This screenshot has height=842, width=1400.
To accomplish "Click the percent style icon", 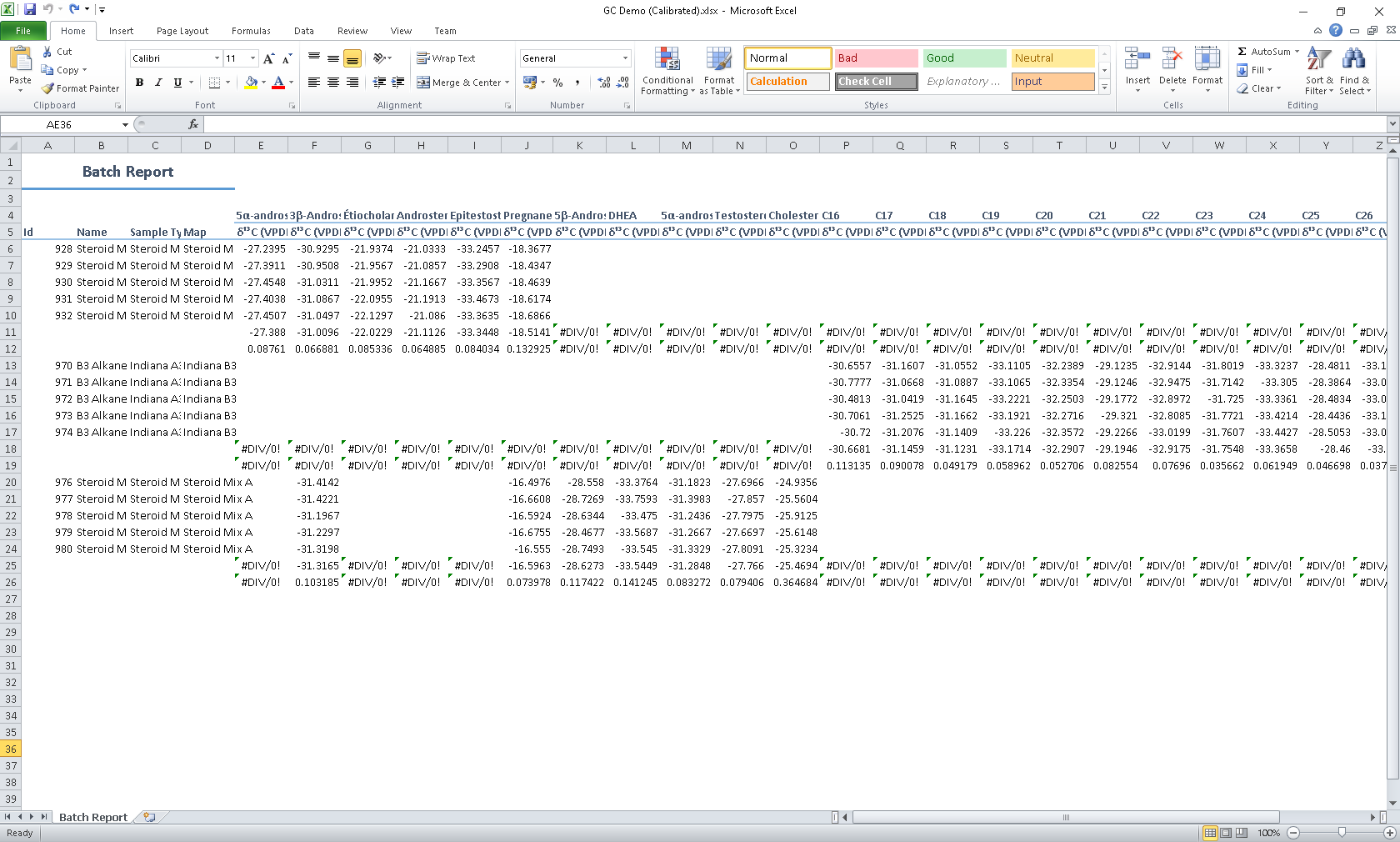I will tap(557, 83).
